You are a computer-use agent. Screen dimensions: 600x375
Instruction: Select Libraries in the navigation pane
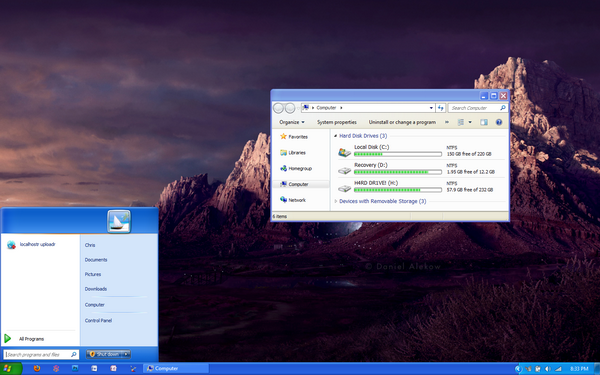(x=297, y=153)
